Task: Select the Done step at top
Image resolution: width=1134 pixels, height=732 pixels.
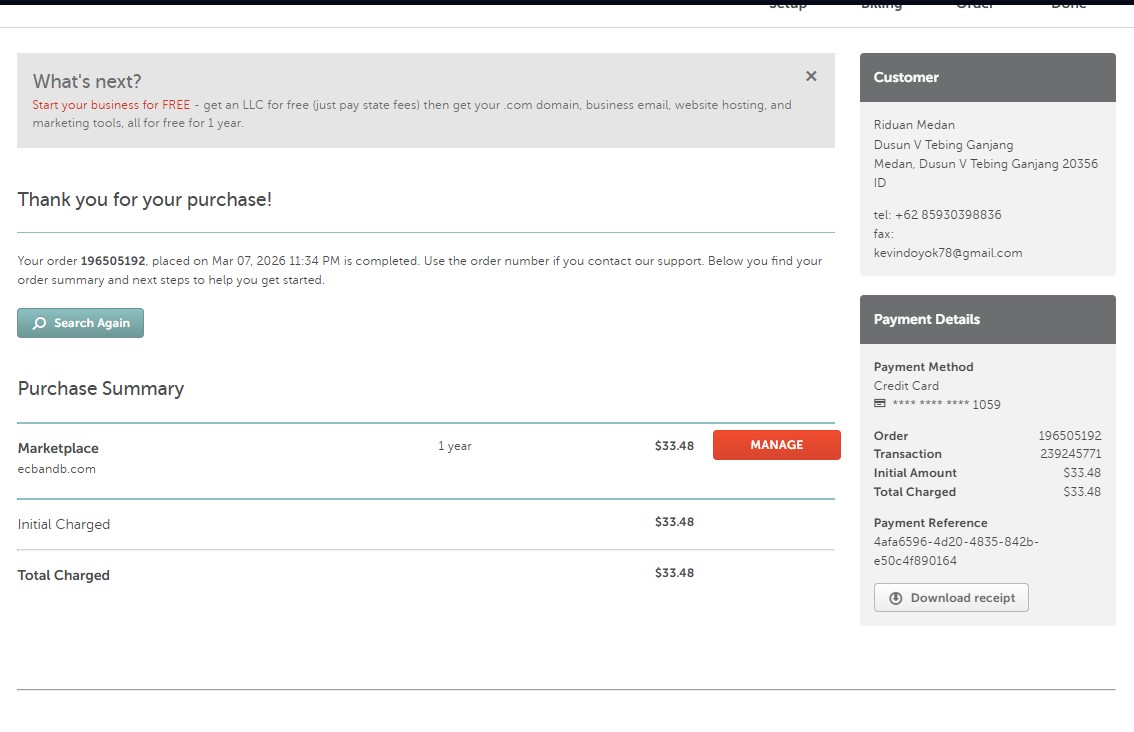Action: [x=1068, y=6]
